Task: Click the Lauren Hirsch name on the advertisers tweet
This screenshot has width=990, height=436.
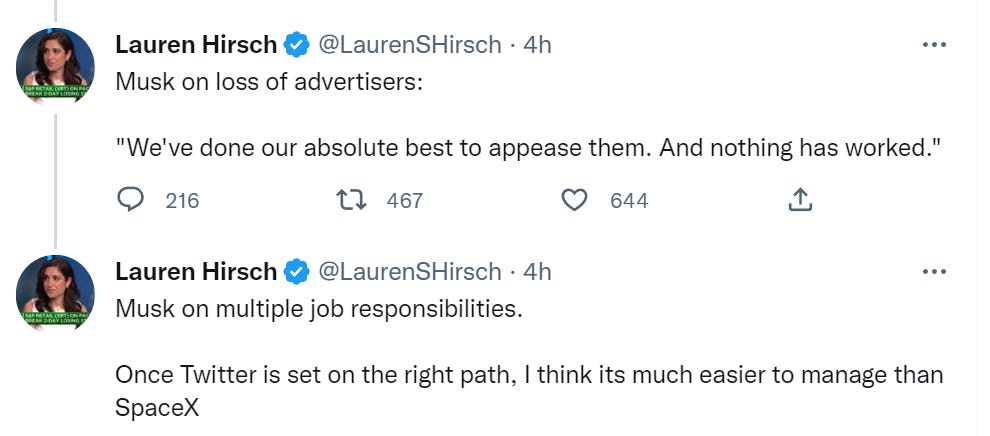Action: (x=196, y=45)
